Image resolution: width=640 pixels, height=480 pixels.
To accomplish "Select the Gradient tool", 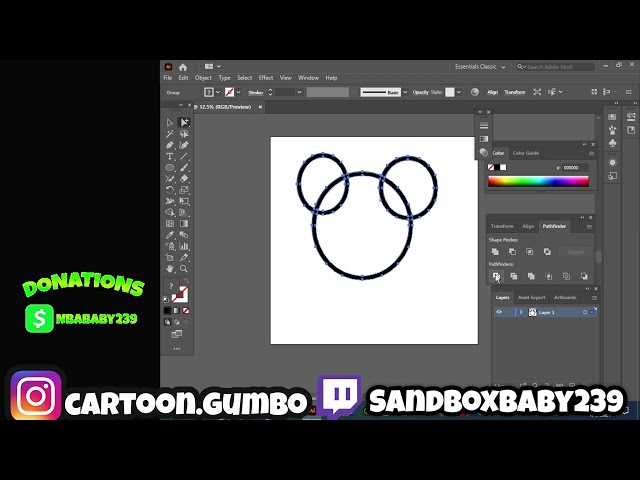I will pyautogui.click(x=184, y=224).
